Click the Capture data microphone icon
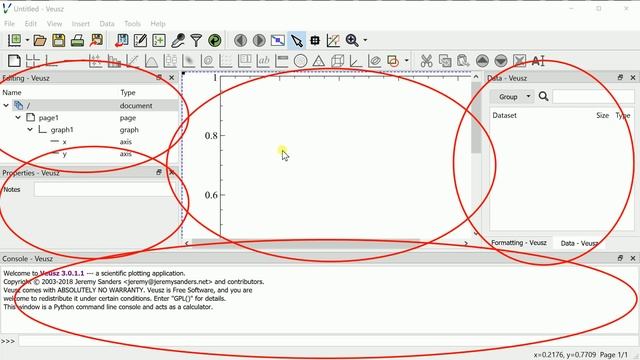This screenshot has height=360, width=640. click(x=178, y=40)
